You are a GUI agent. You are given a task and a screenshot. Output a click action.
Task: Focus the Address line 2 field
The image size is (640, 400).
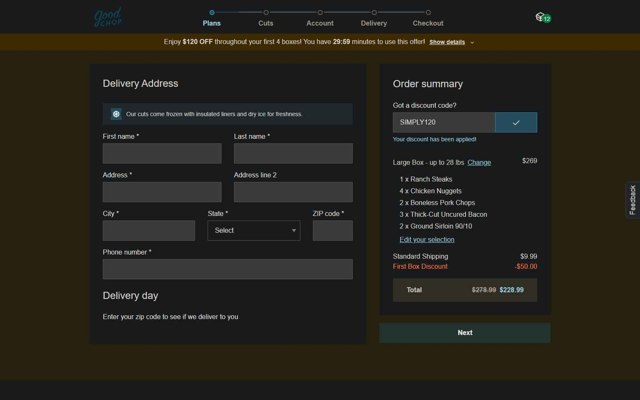[x=293, y=192]
